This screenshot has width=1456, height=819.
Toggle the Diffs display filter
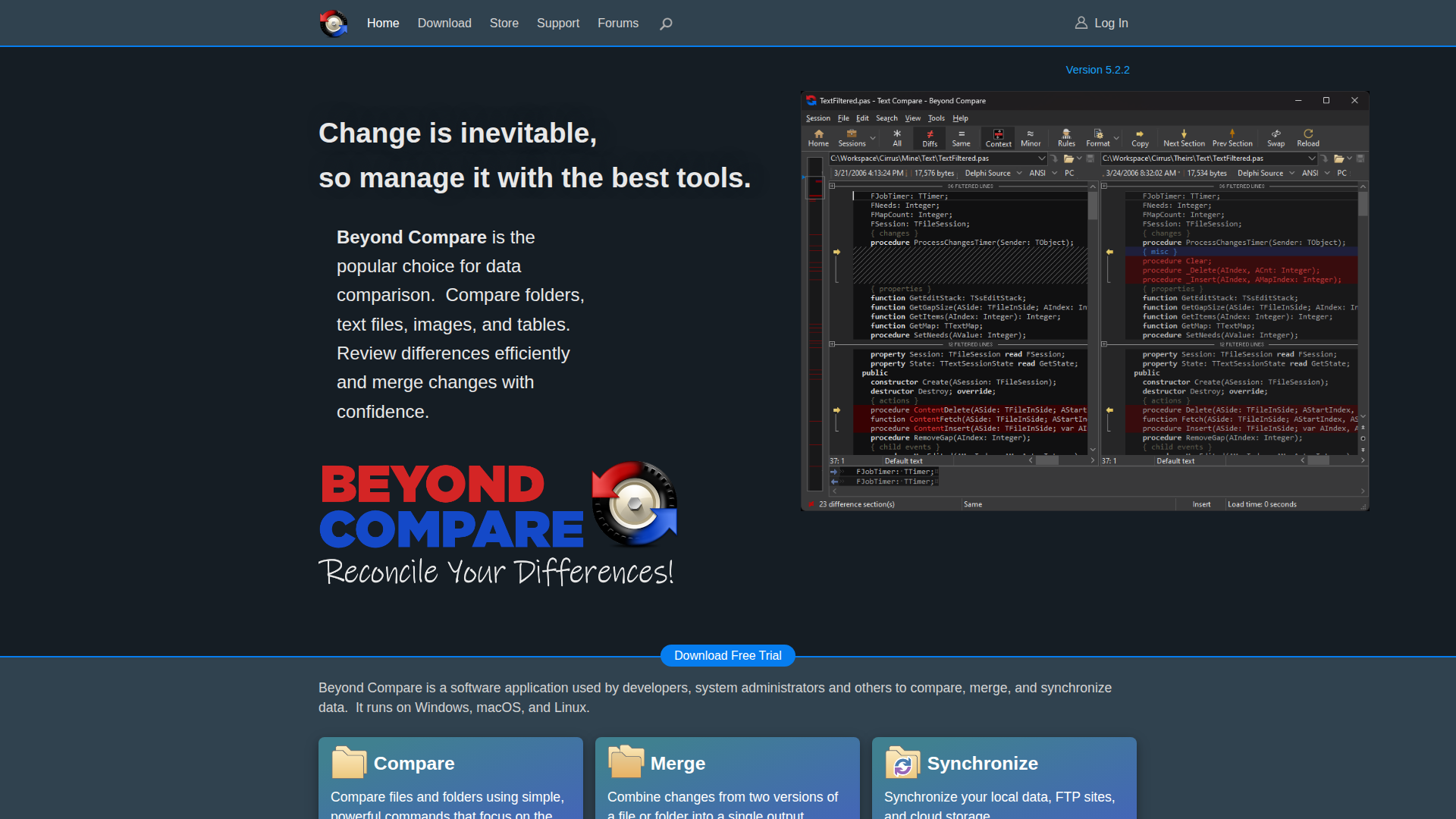tap(930, 137)
